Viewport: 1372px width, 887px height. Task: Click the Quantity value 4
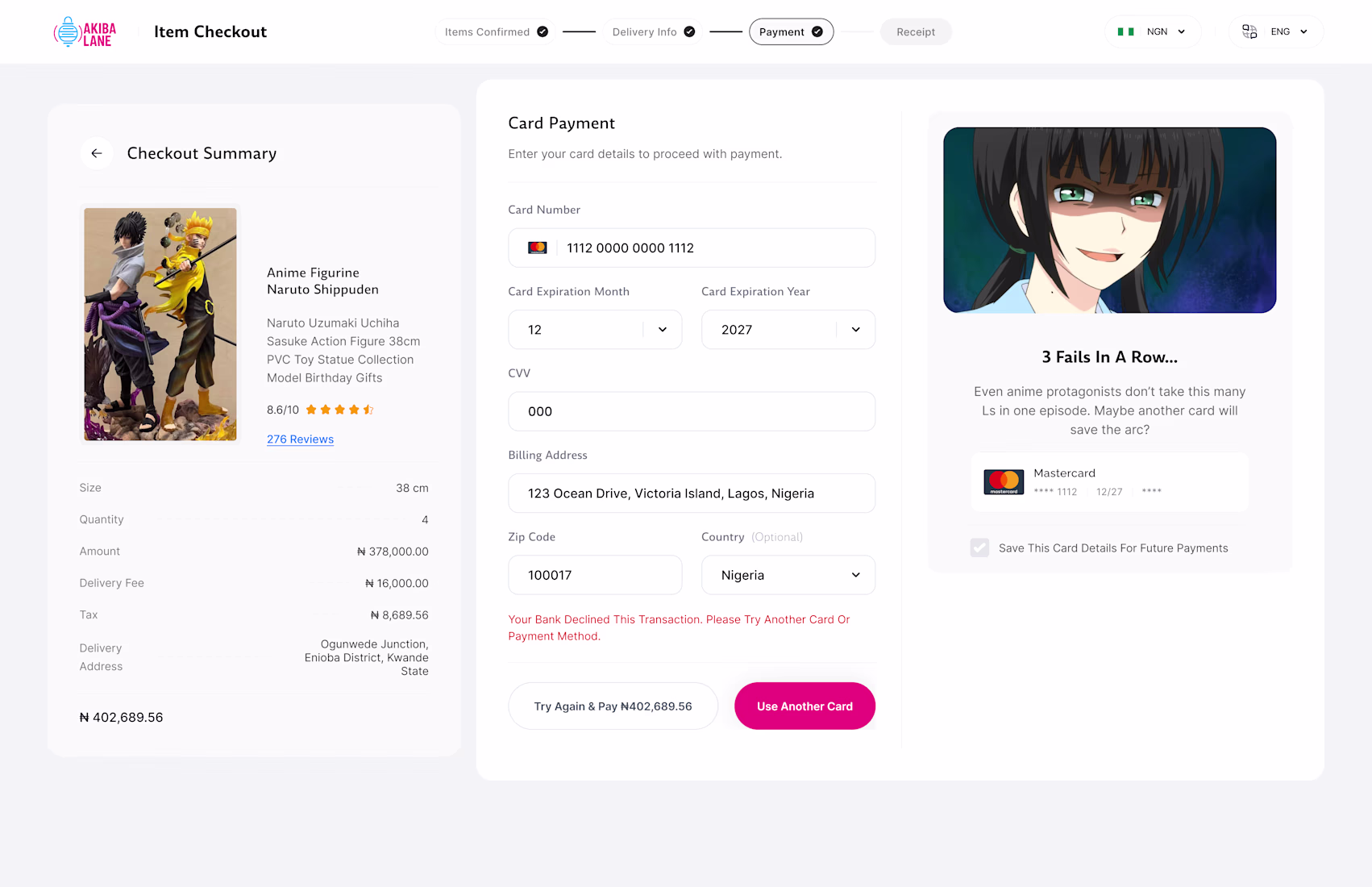point(425,520)
